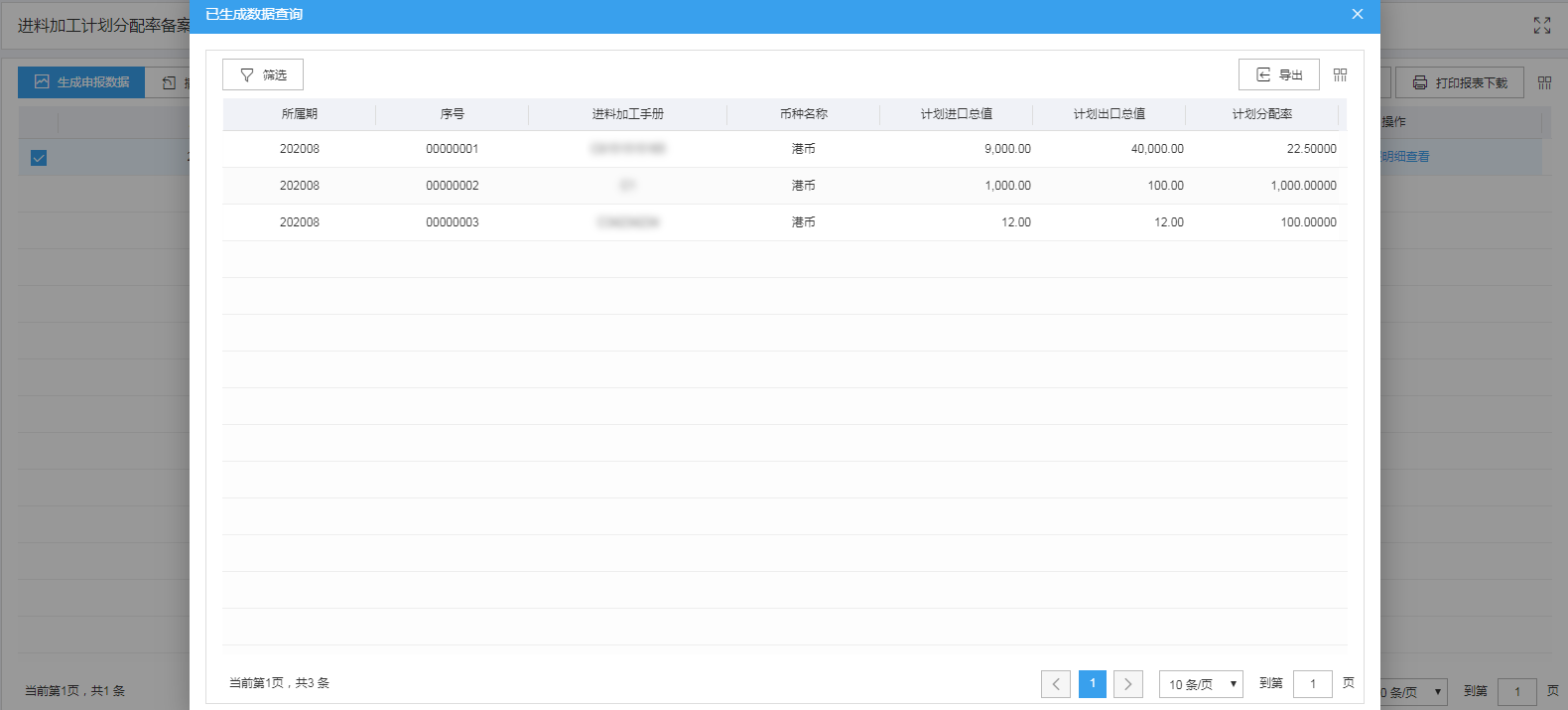Image resolution: width=1568 pixels, height=710 pixels.
Task: Click 打印报表下载 print button
Action: (1459, 83)
